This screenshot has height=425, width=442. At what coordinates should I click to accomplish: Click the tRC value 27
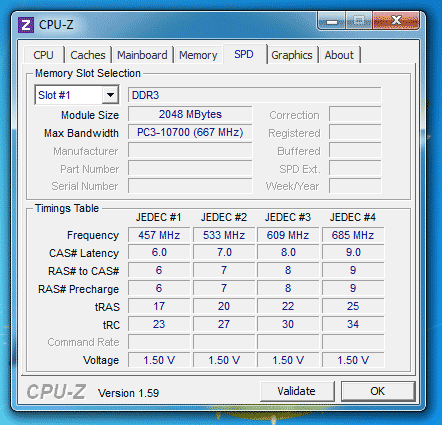coord(224,324)
